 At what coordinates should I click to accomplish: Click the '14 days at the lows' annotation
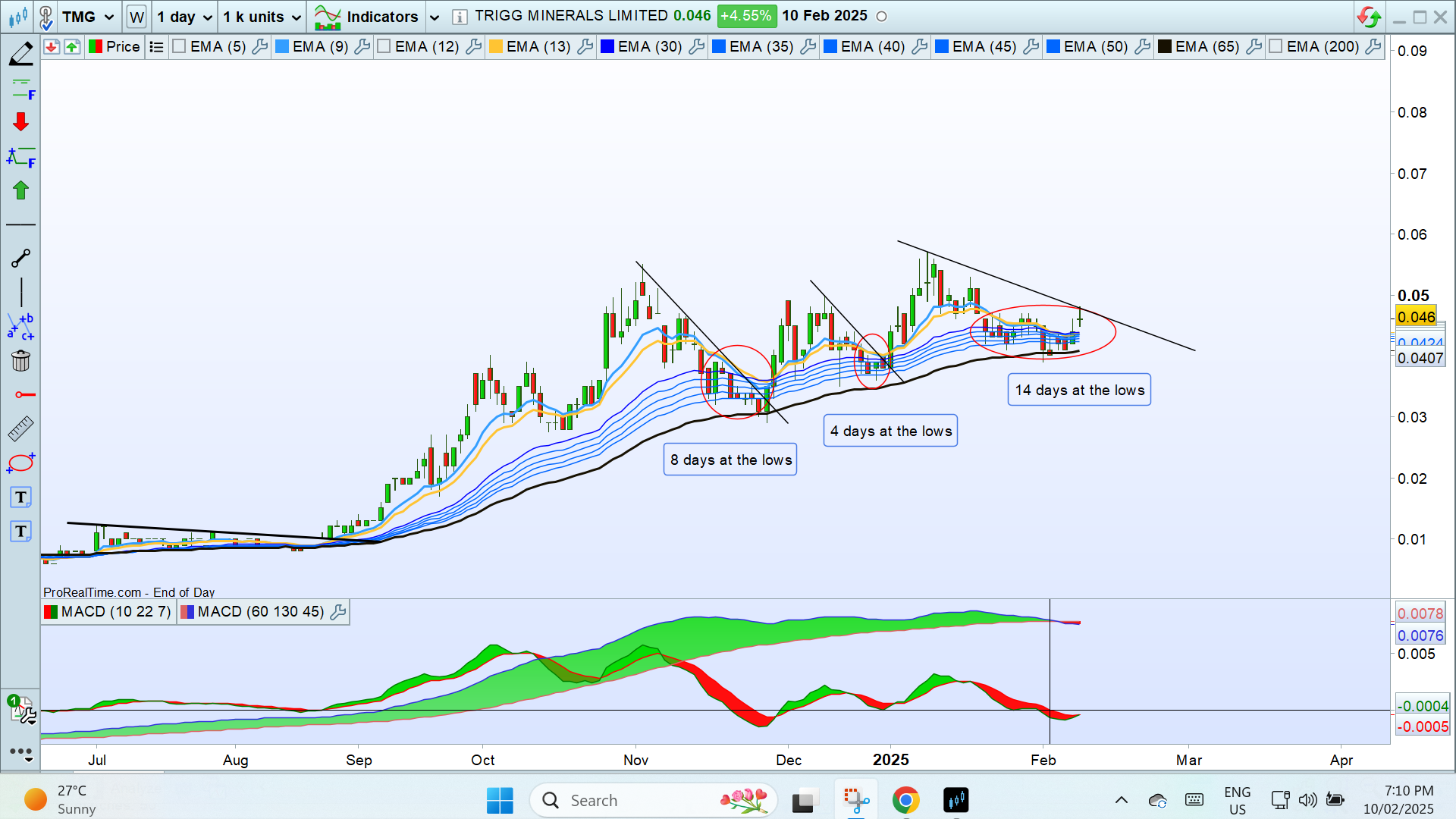[1079, 390]
